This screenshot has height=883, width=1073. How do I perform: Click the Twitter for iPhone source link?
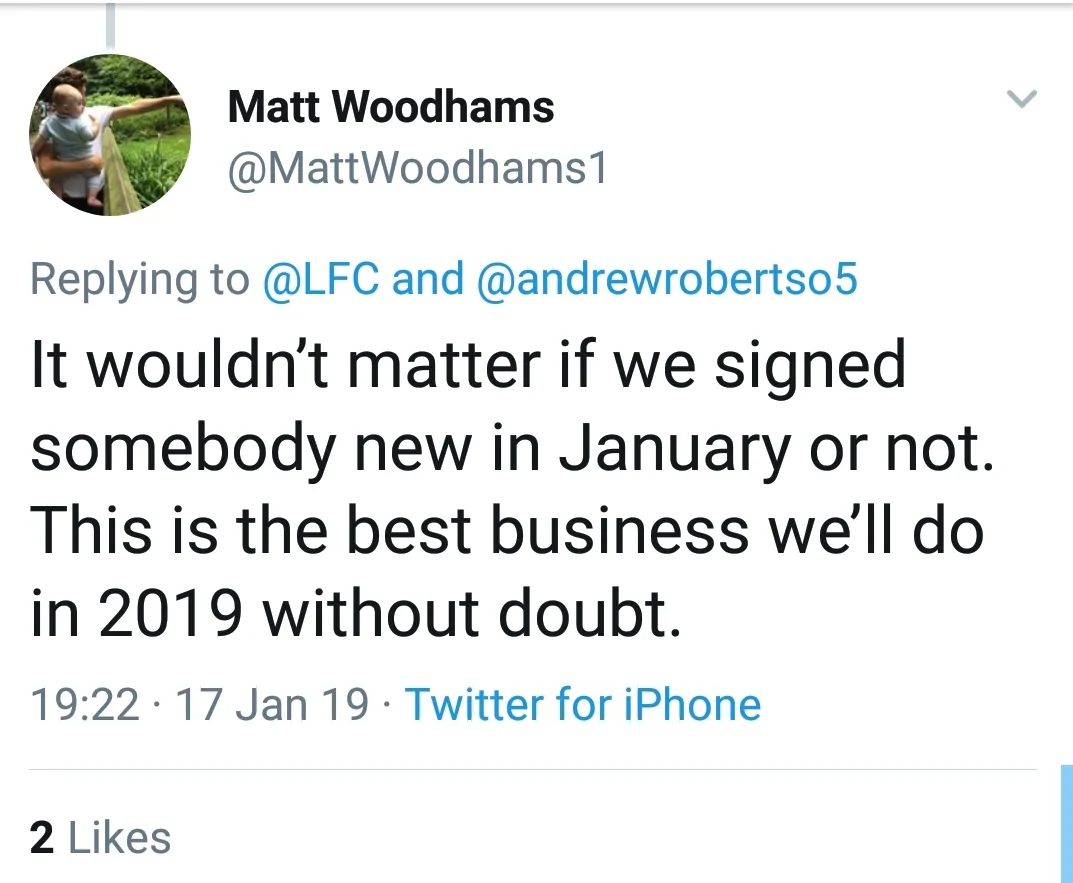click(582, 704)
